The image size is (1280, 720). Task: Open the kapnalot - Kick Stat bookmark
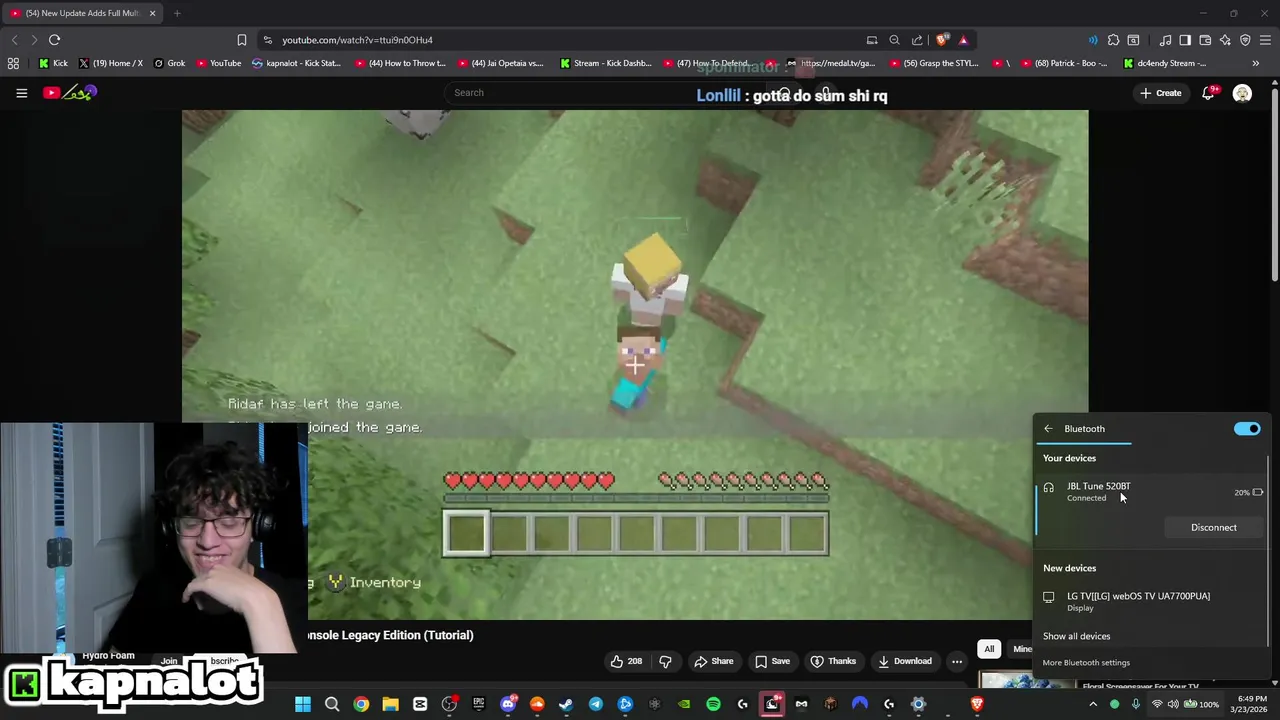pos(296,63)
